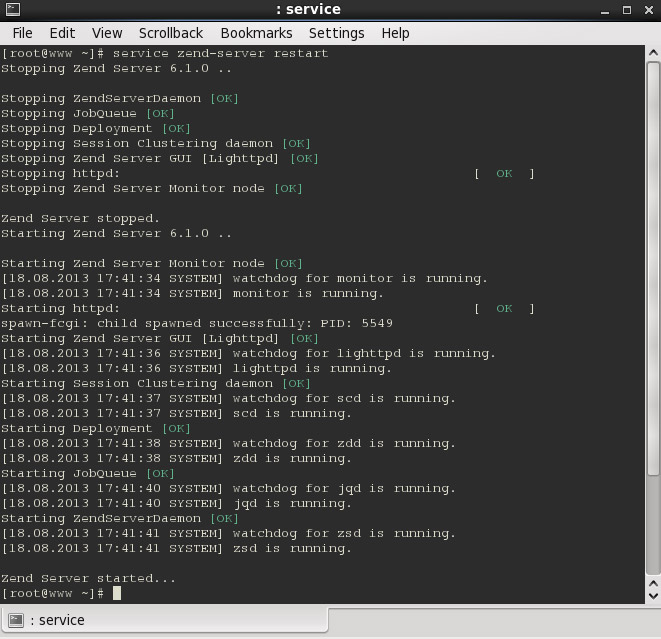Open the File menu

coord(22,33)
